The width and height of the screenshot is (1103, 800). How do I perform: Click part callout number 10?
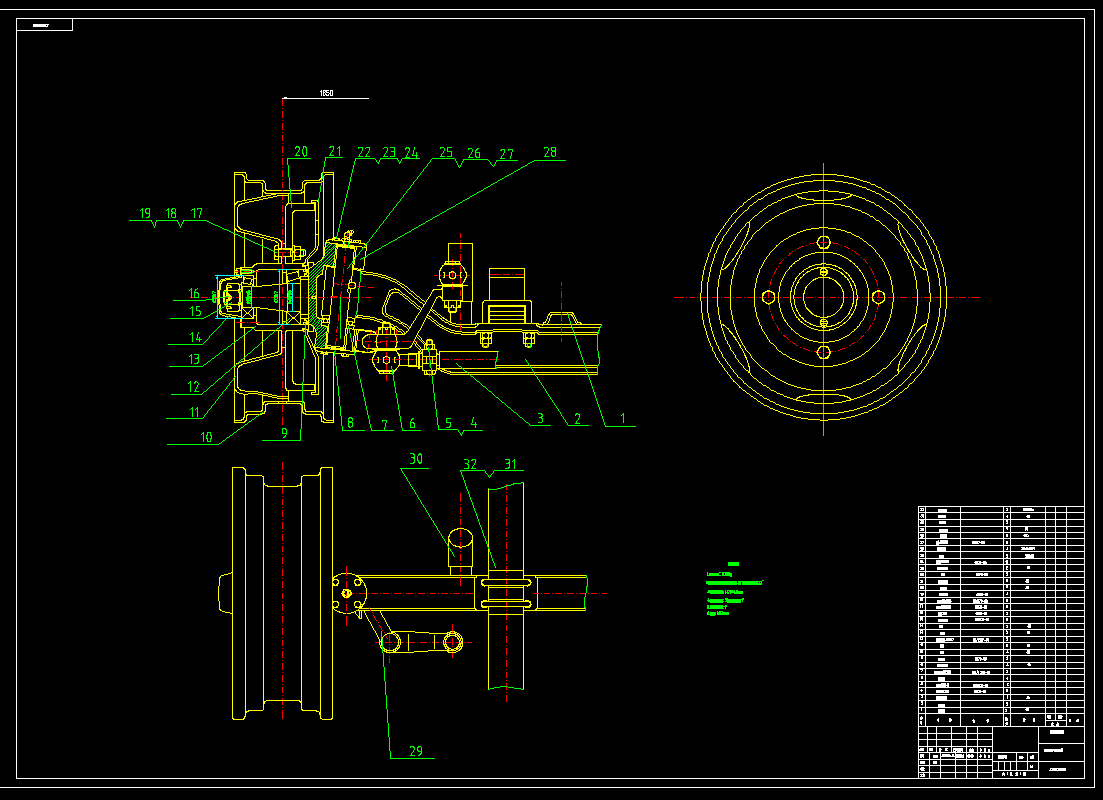(206, 437)
